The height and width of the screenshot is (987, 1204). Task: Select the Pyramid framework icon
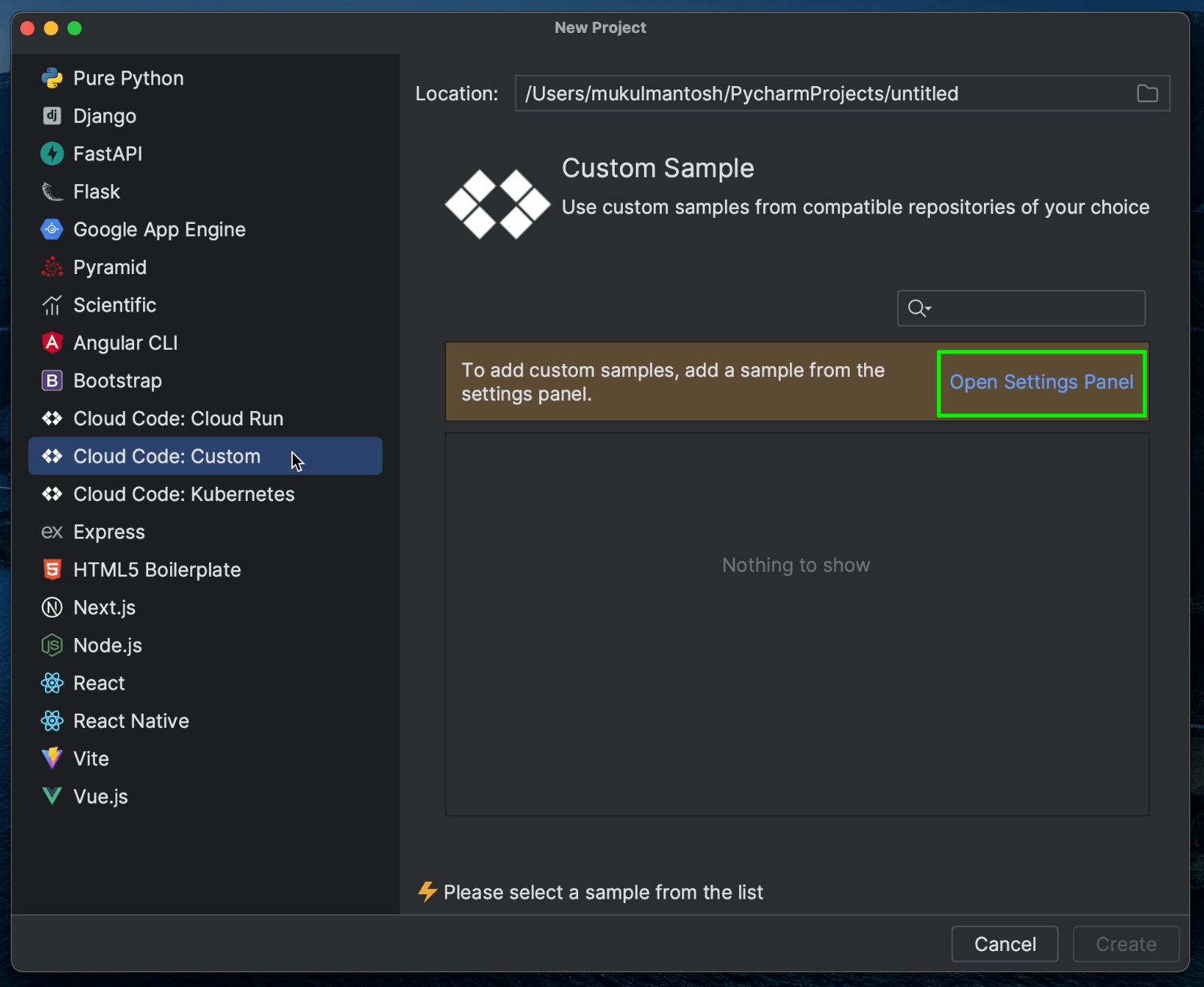tap(52, 267)
